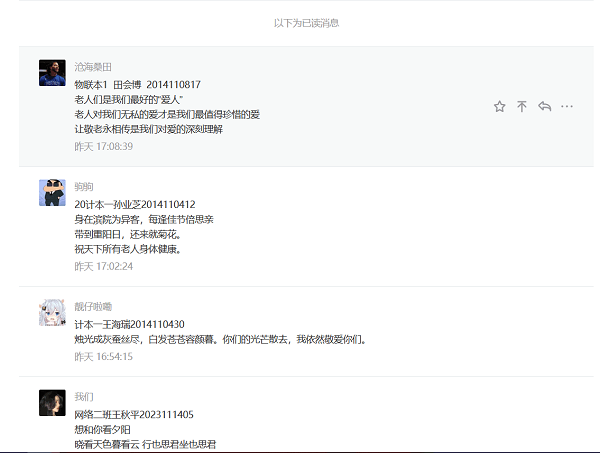The image size is (600, 453).
Task: Open 我们 username link
Action: (84, 397)
